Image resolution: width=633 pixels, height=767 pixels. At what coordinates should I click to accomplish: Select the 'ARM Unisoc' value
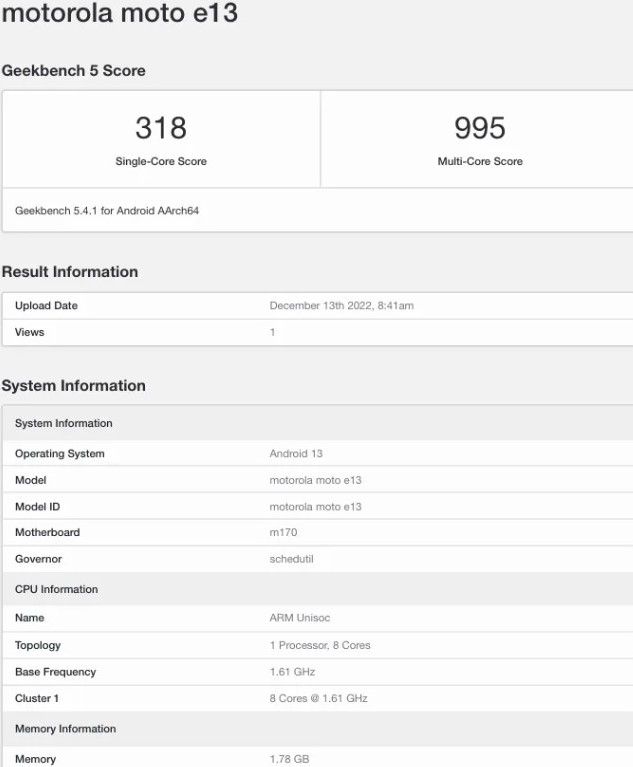coord(300,618)
